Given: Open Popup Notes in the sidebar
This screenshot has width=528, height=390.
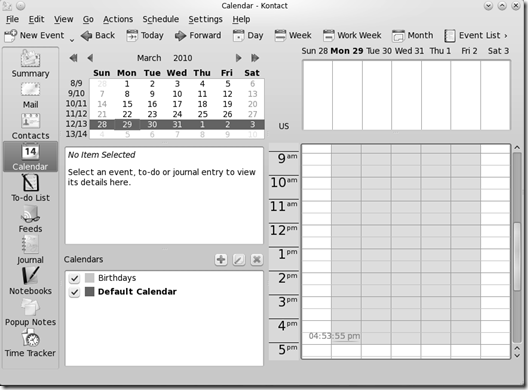Looking at the screenshot, I should click(30, 312).
